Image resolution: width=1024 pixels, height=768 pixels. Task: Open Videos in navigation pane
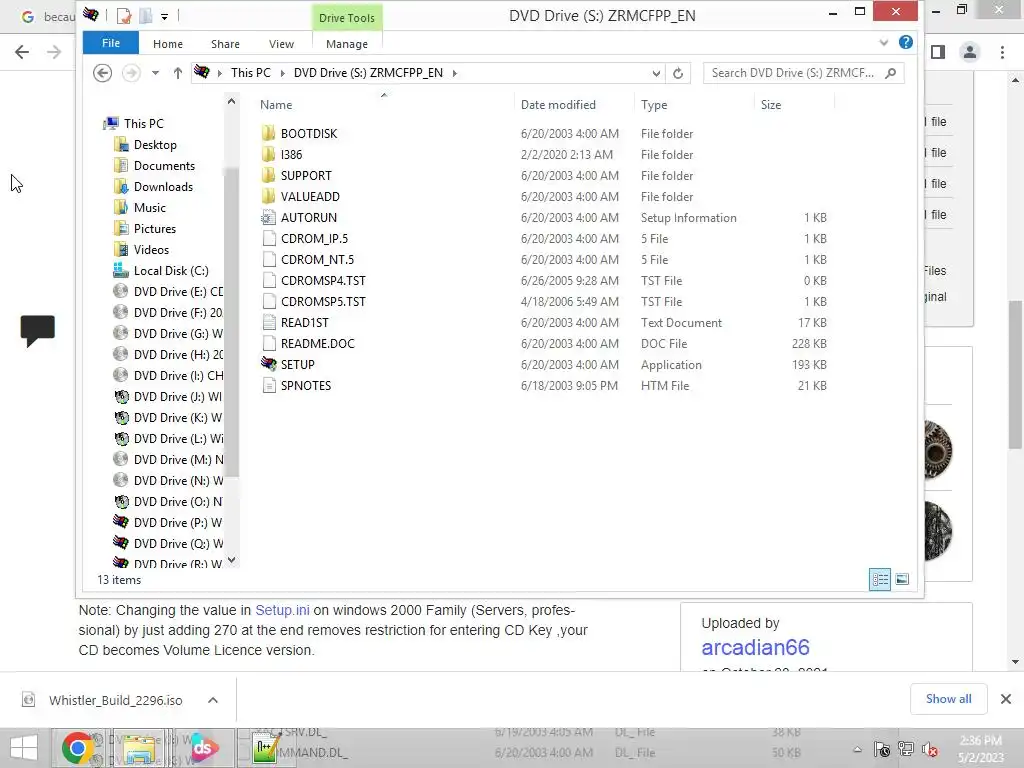(x=151, y=249)
